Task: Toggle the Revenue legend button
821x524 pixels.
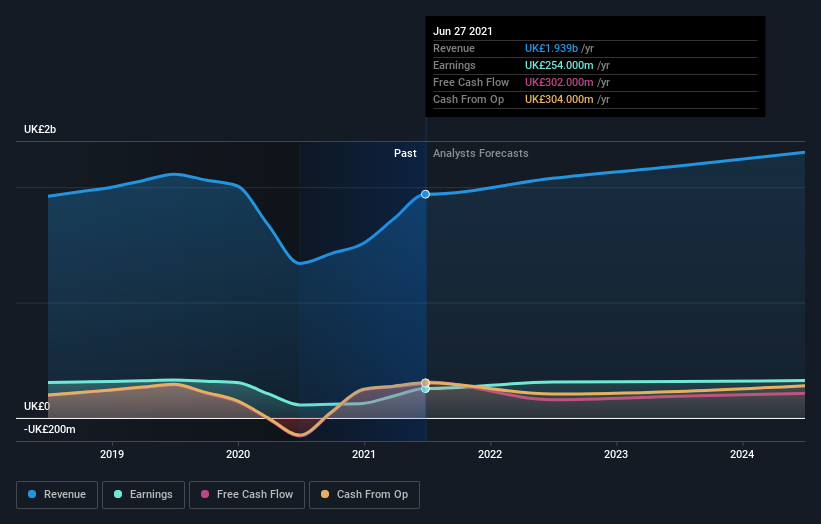Action: (57, 495)
